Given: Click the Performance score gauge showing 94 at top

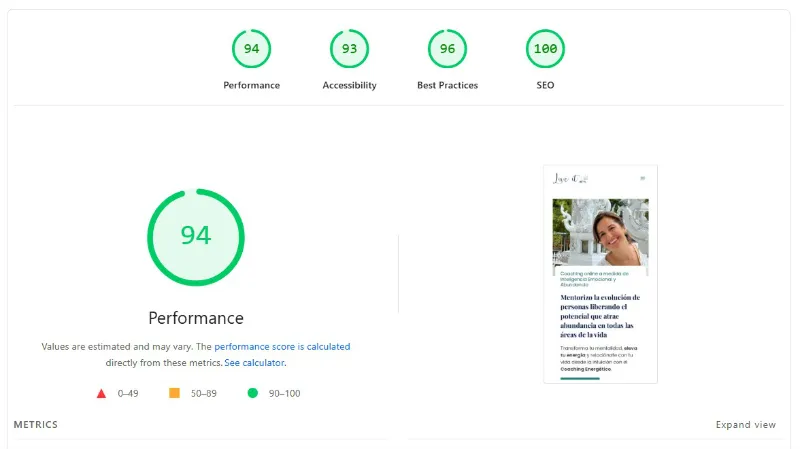Looking at the screenshot, I should [x=252, y=48].
